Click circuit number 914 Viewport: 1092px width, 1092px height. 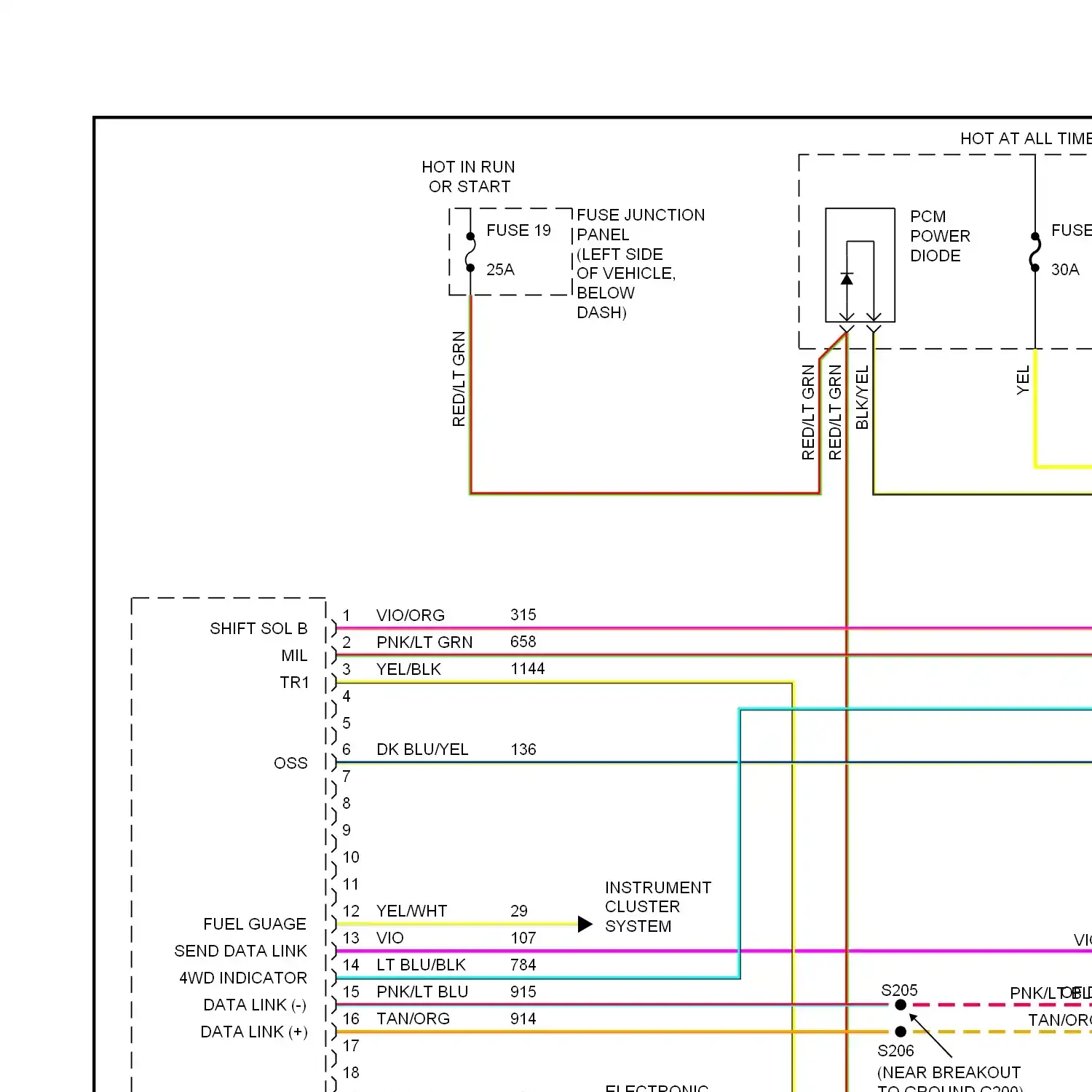(x=523, y=1018)
